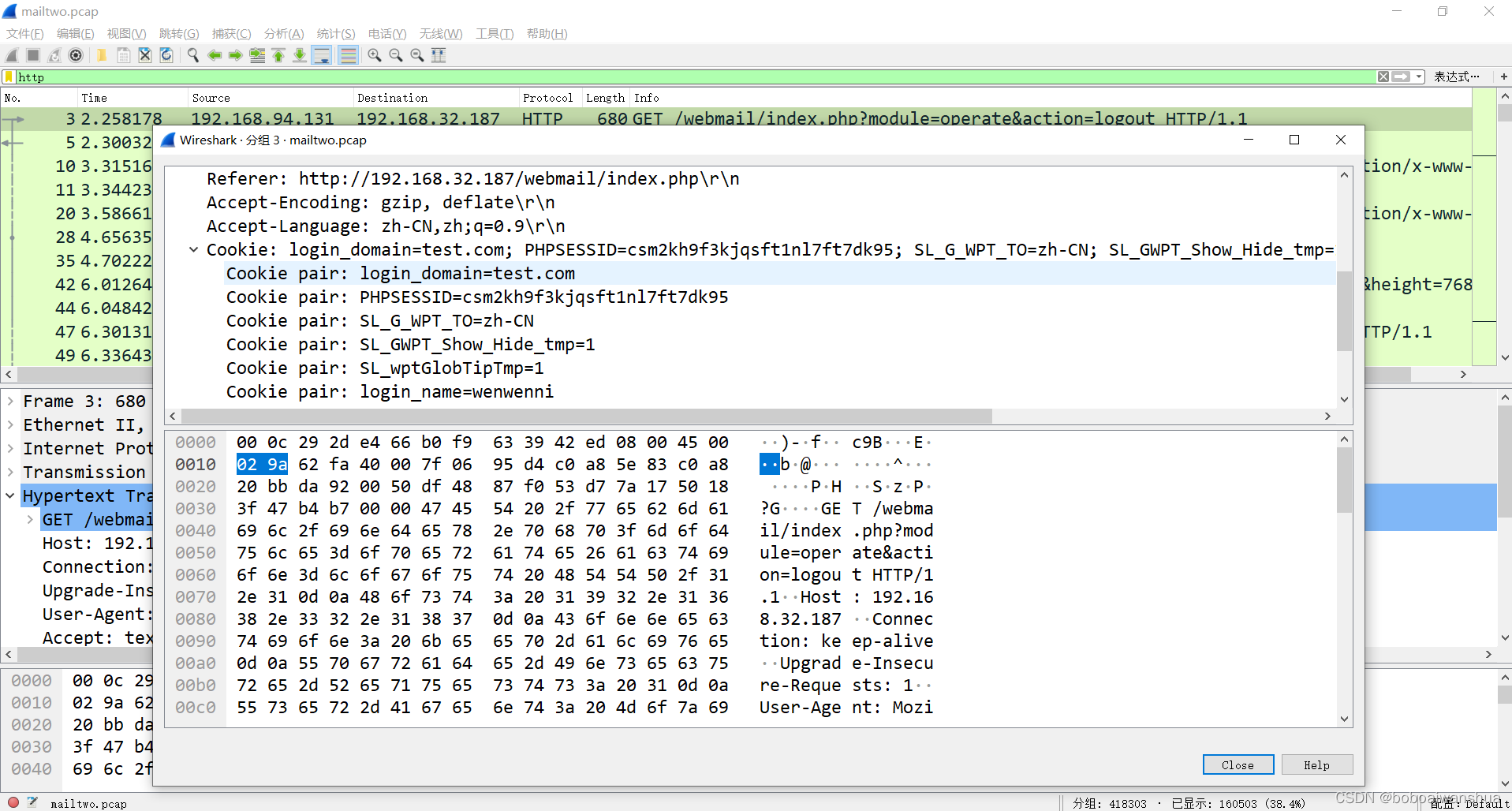Jump to the first packet icon

[278, 55]
